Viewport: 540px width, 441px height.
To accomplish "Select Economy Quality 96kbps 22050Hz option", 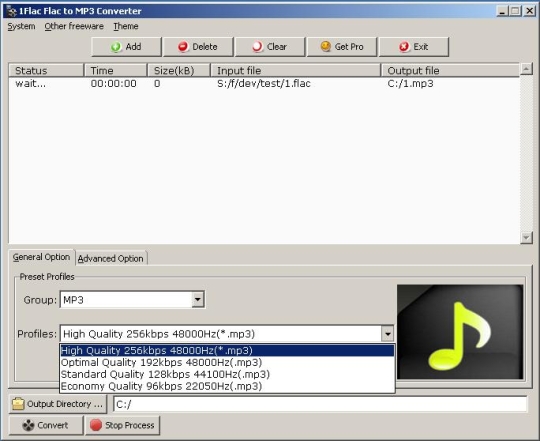I will pos(227,386).
